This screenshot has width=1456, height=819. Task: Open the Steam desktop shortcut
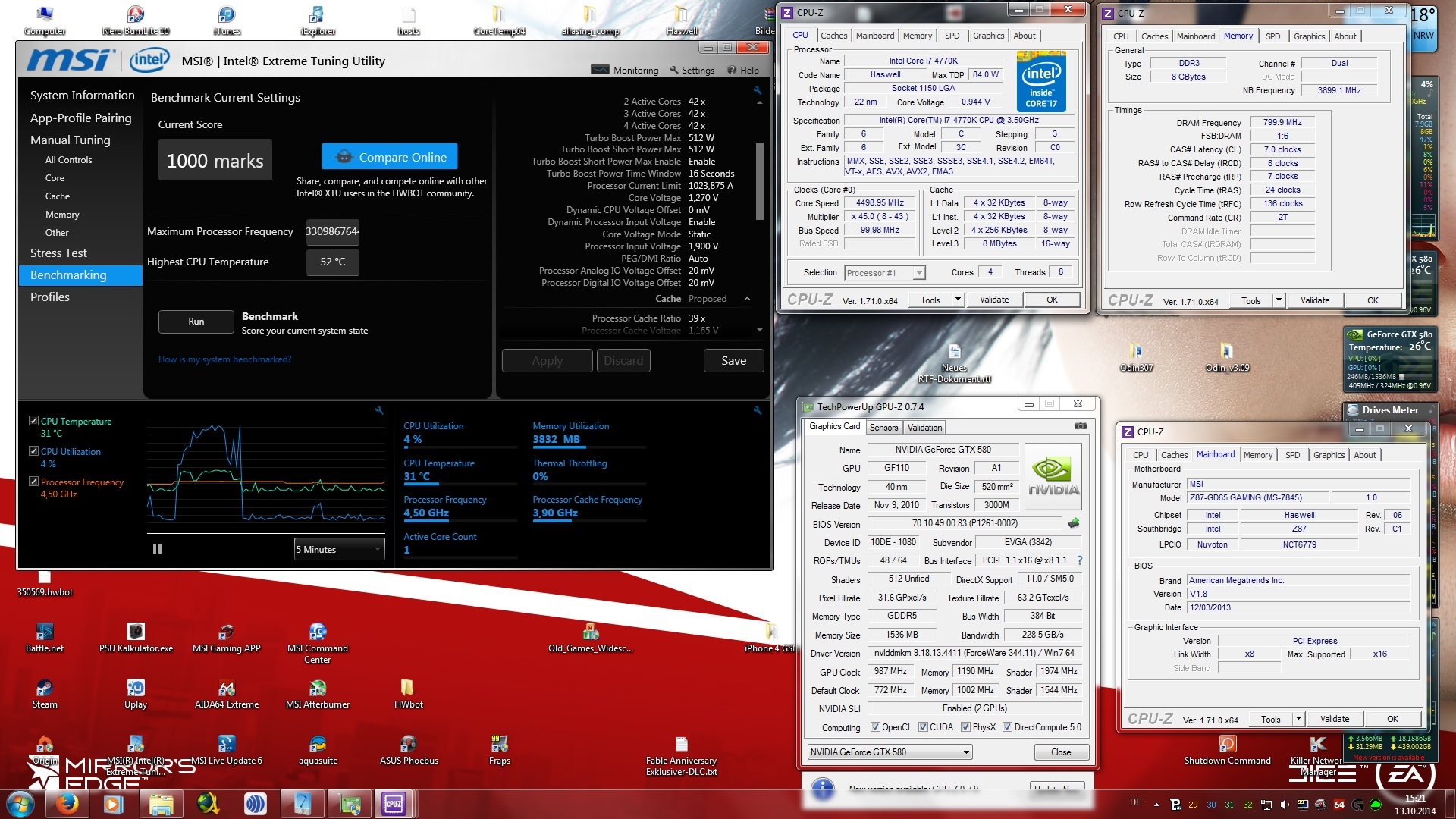pyautogui.click(x=45, y=694)
